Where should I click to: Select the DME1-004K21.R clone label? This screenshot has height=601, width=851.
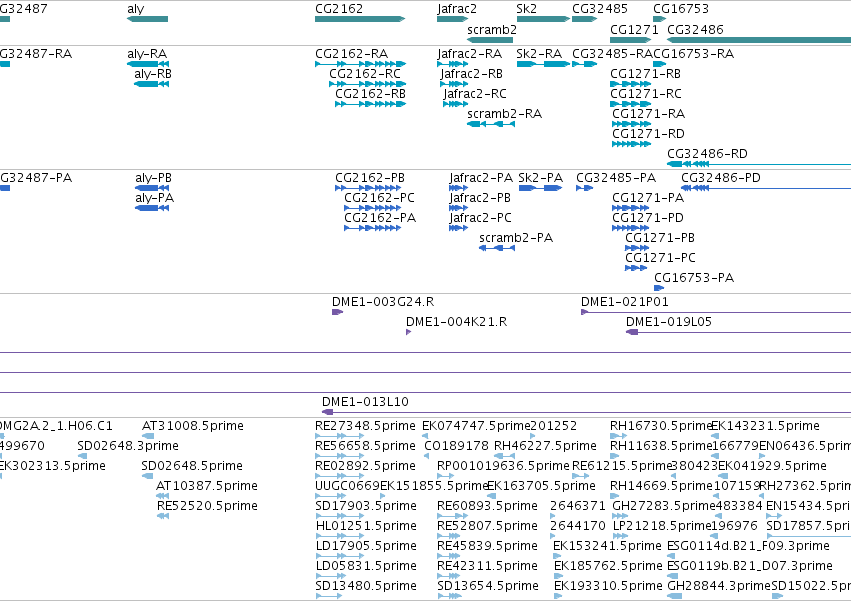pos(456,322)
